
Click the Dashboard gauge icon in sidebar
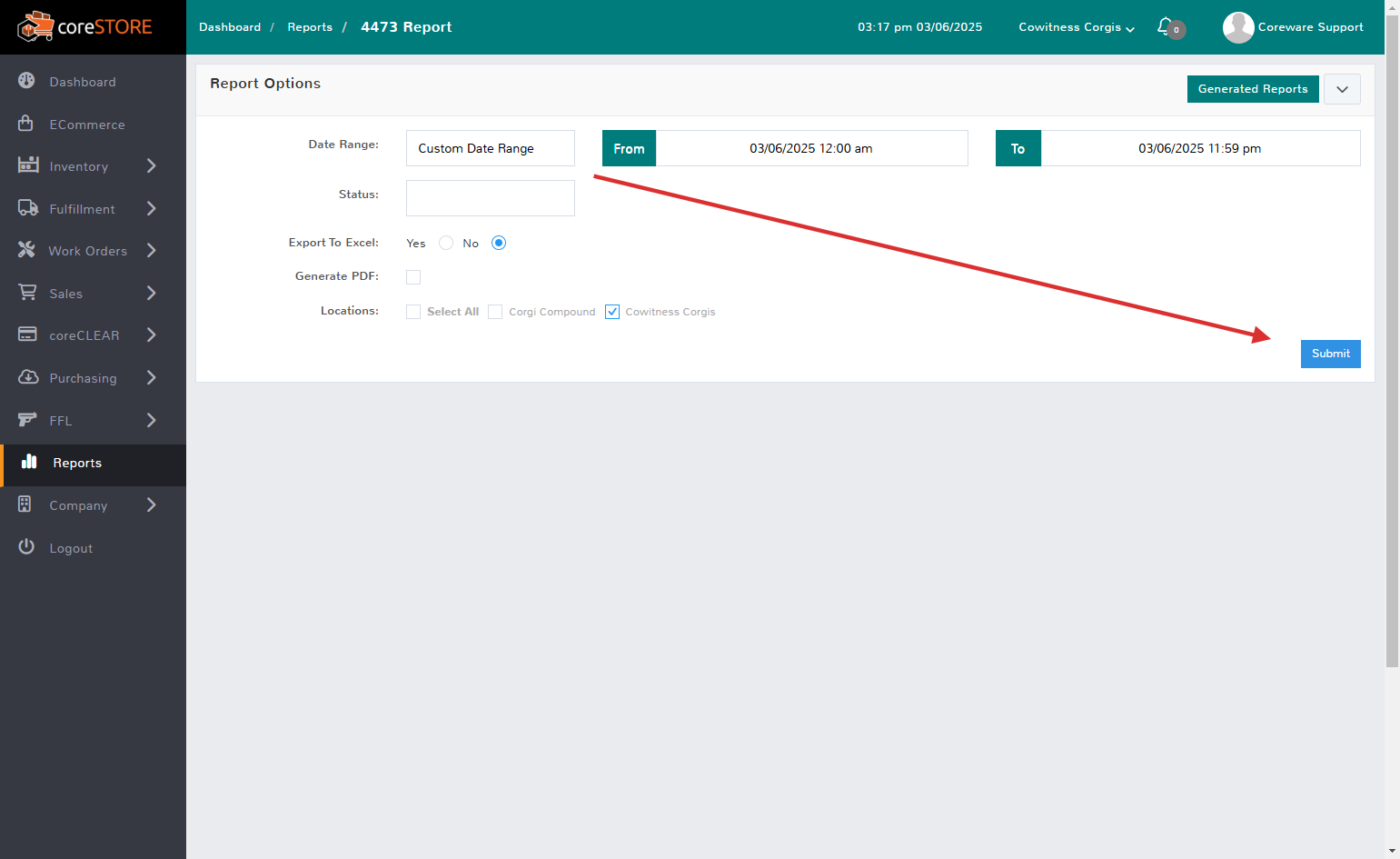(26, 81)
